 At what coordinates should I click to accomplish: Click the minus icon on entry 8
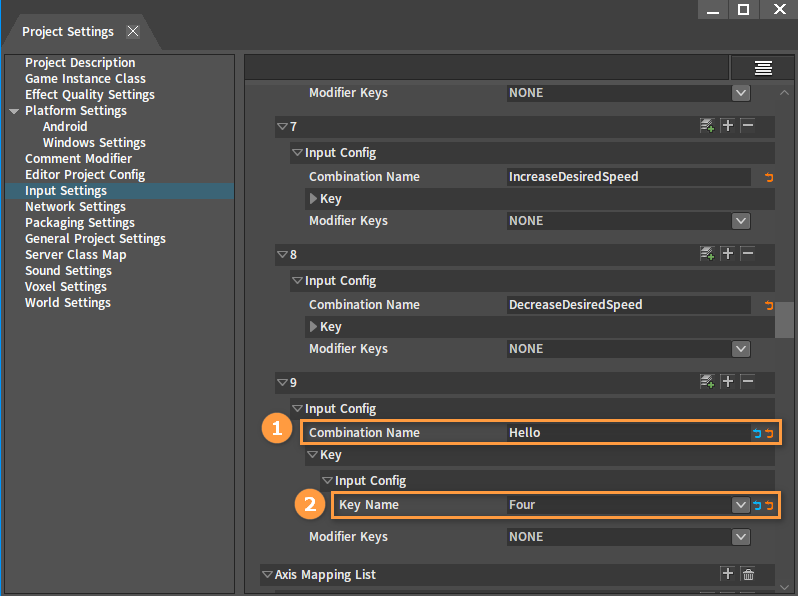(747, 253)
